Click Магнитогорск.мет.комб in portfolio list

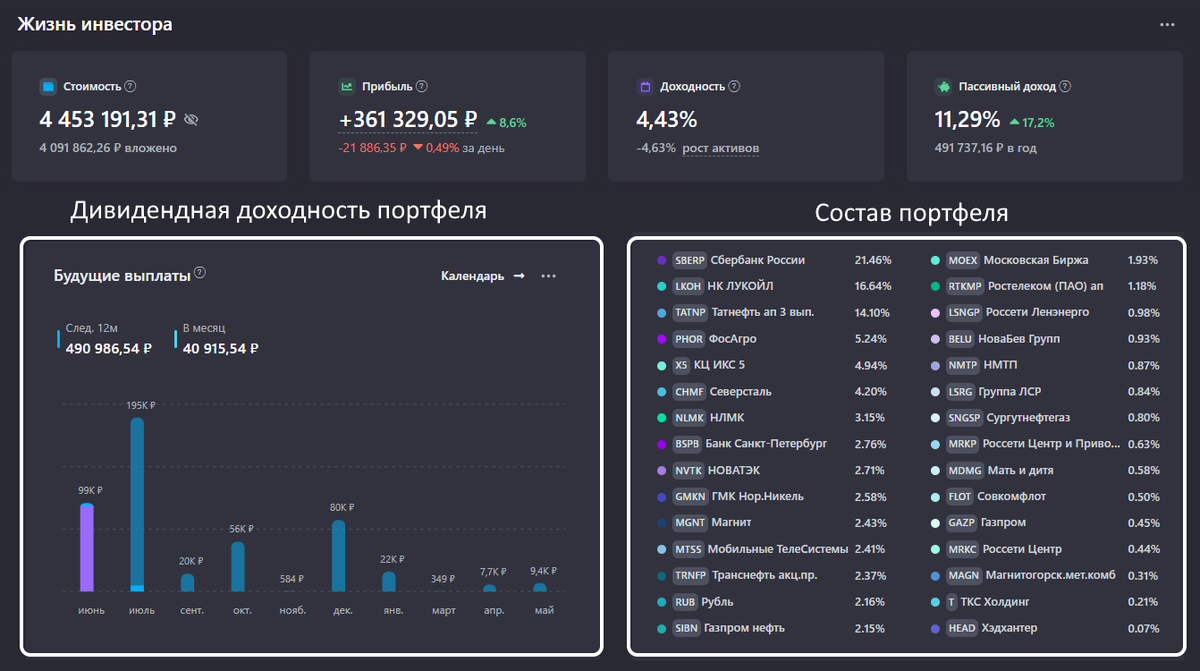click(1052, 575)
